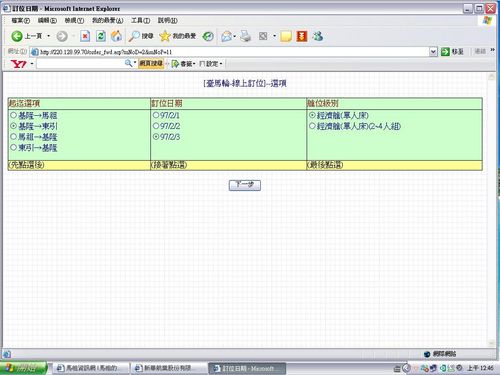Click the page icon in address bar
The width and height of the screenshot is (500, 375).
tap(34, 52)
